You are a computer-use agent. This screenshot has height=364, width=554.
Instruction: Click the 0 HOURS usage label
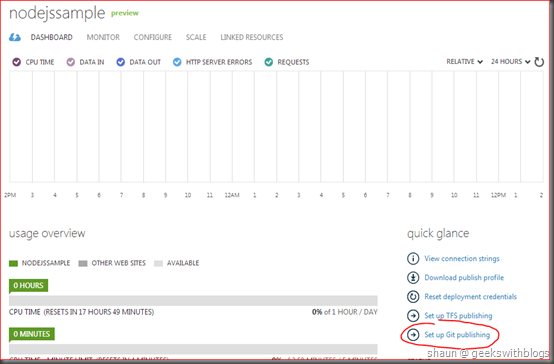(x=29, y=286)
